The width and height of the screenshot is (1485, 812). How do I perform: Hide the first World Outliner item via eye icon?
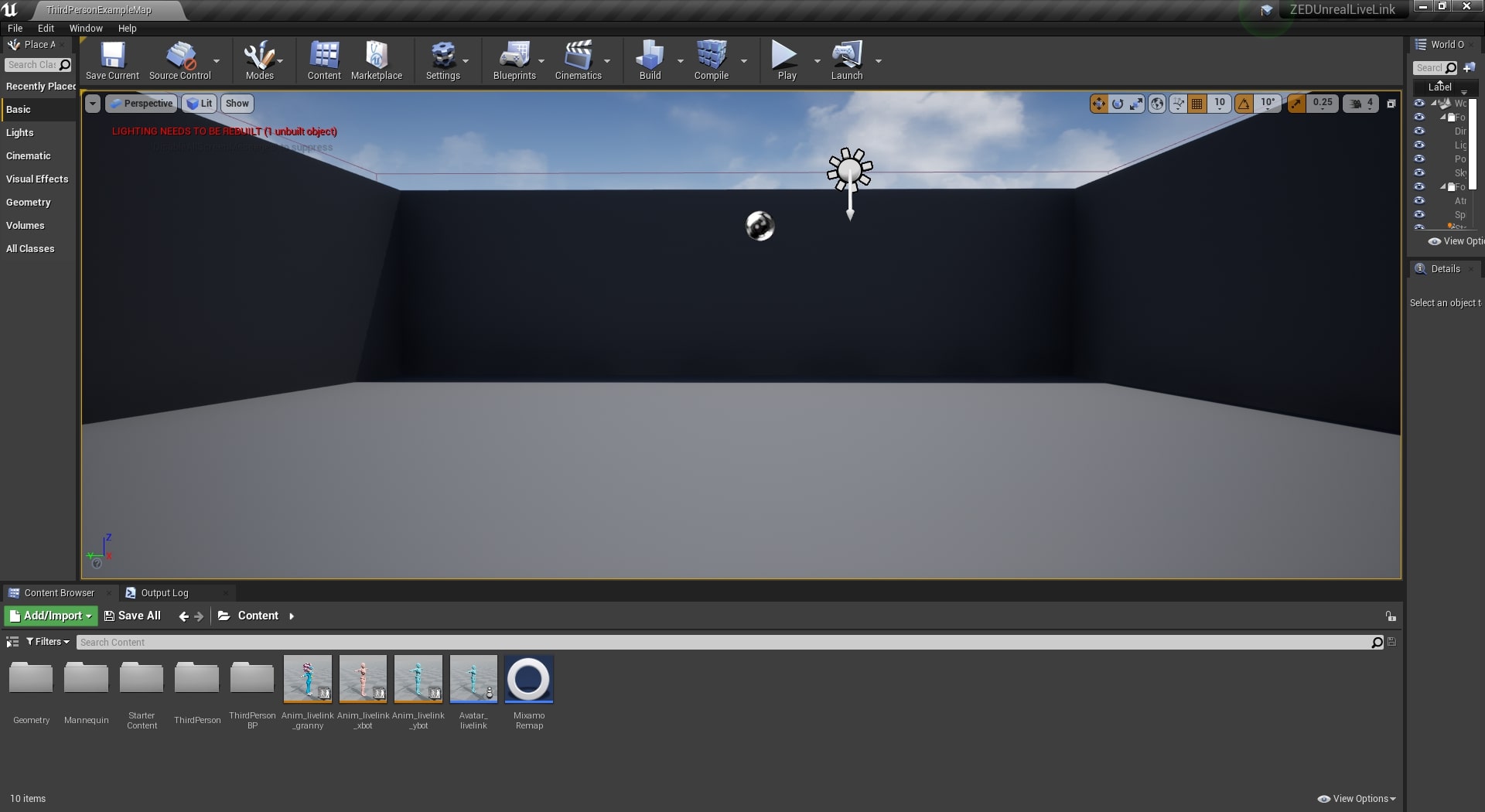pyautogui.click(x=1419, y=104)
